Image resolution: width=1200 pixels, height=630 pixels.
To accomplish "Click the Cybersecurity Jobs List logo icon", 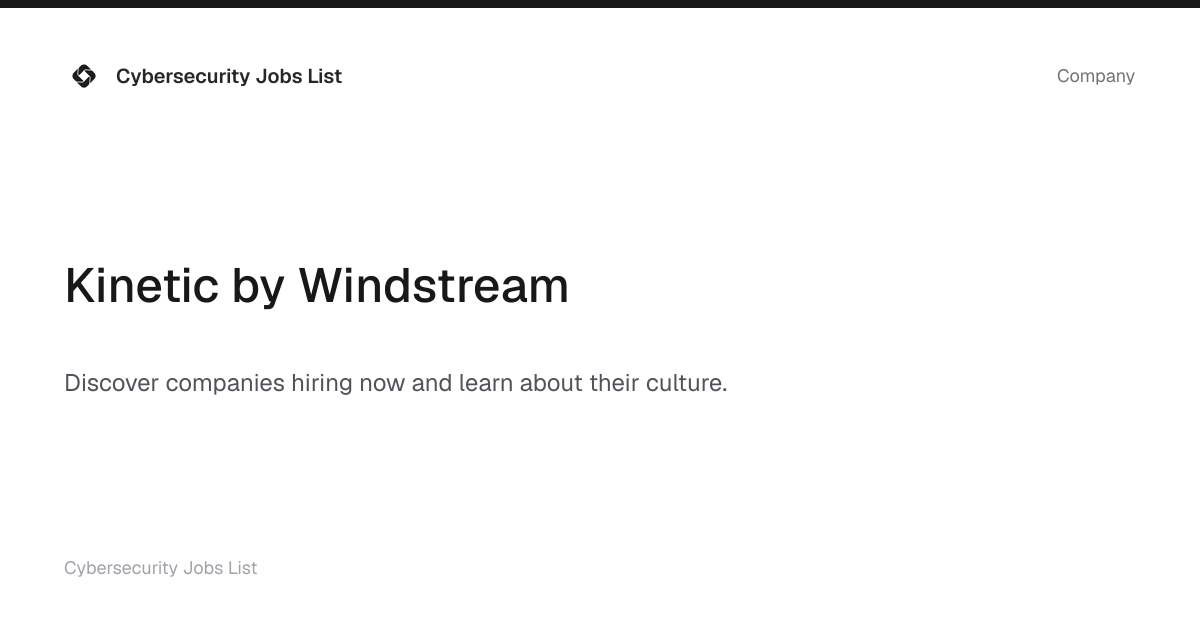I will (84, 76).
